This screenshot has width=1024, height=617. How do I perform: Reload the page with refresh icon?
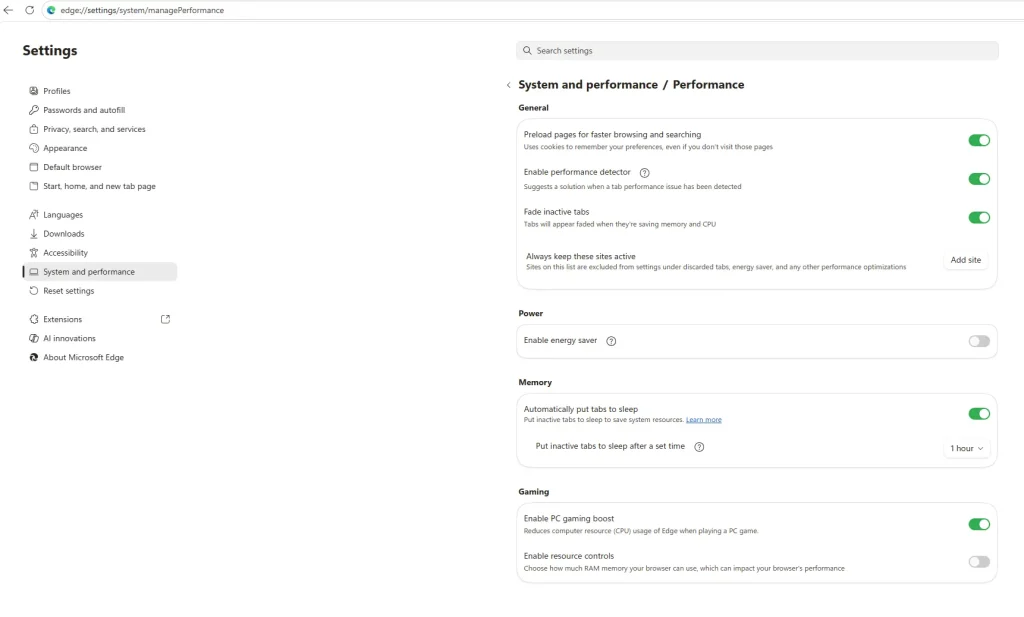(29, 10)
